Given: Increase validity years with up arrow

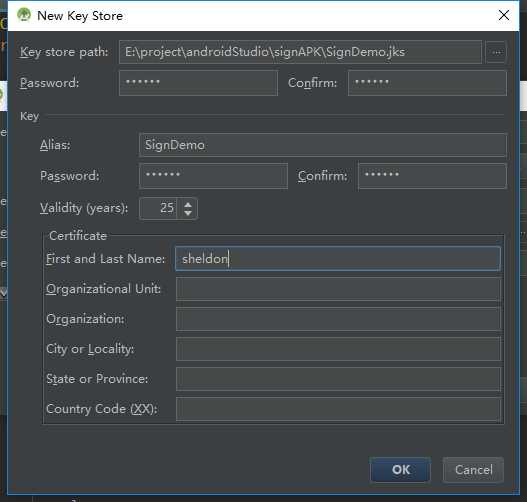Looking at the screenshot, I should tap(188, 204).
